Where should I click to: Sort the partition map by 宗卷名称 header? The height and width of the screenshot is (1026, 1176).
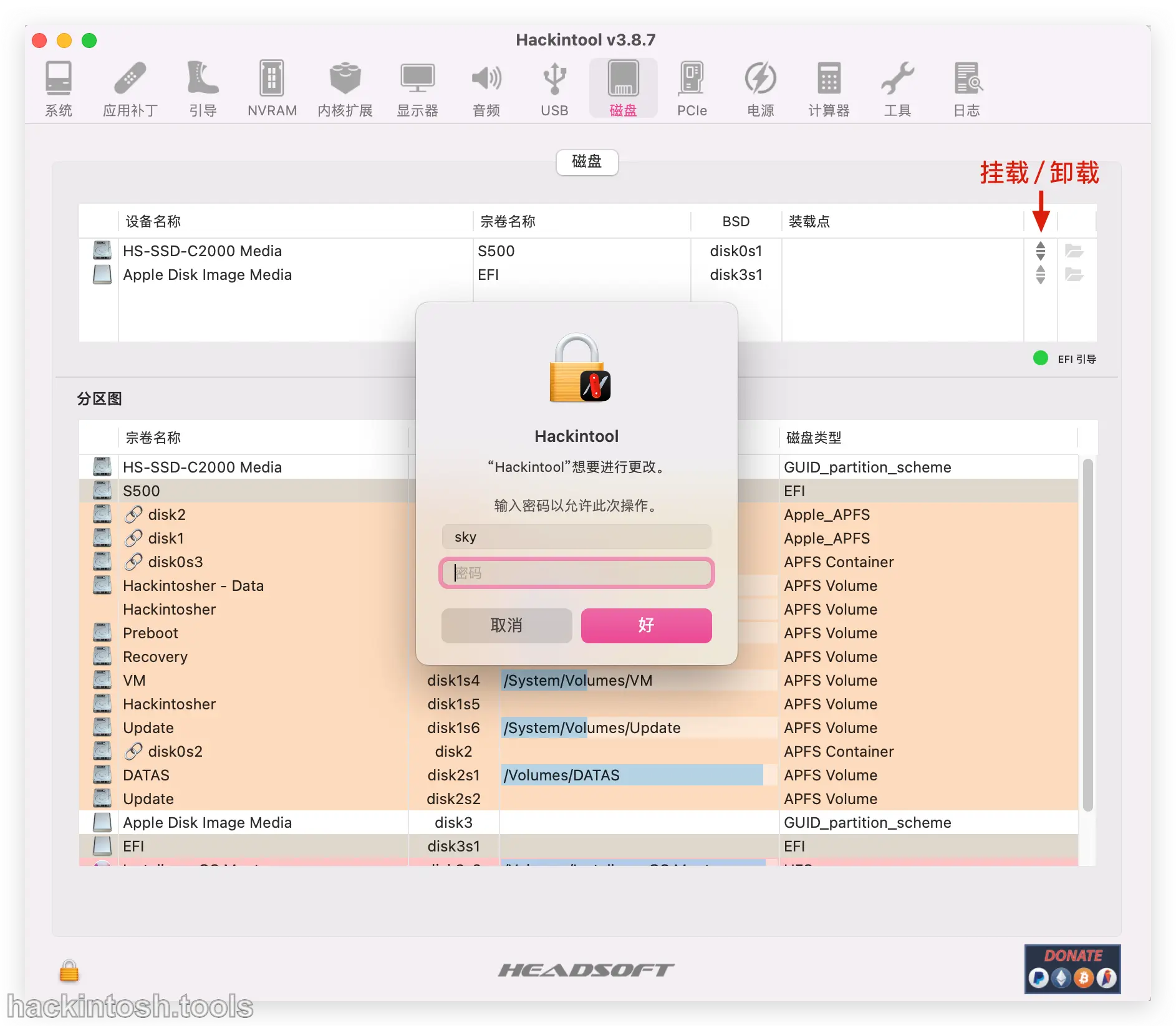[x=263, y=438]
